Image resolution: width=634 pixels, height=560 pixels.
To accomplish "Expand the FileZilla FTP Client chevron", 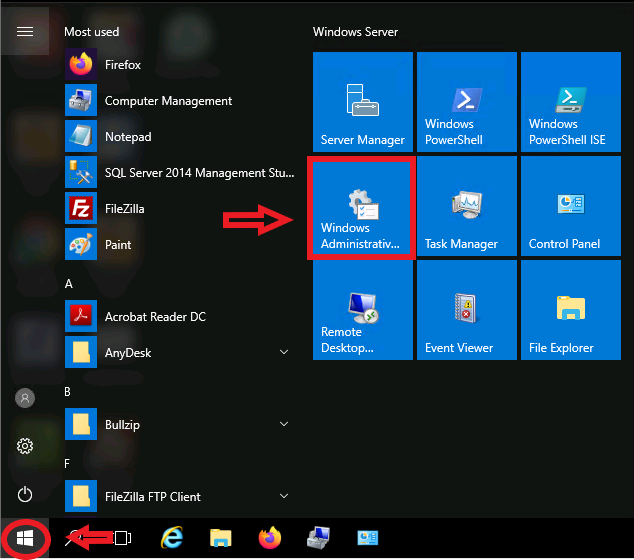I will click(x=284, y=496).
